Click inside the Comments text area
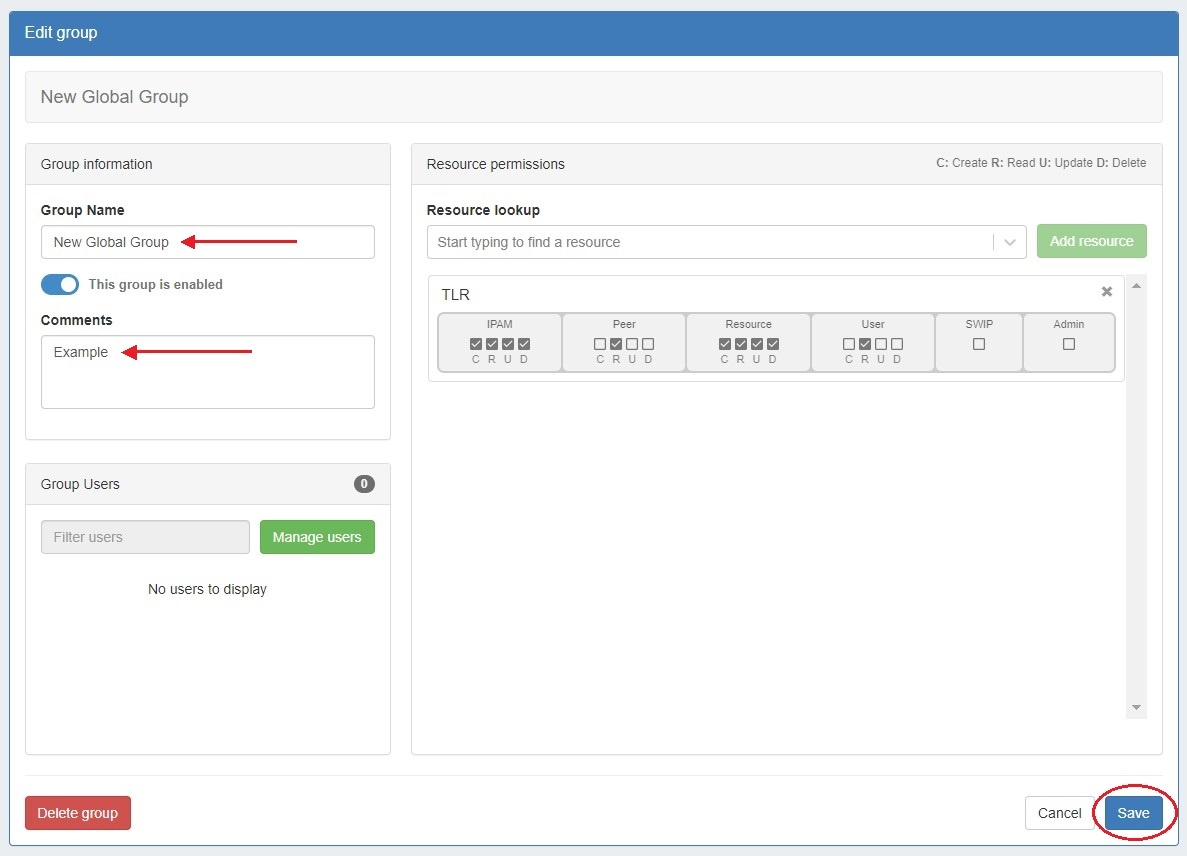The width and height of the screenshot is (1187, 856). (x=207, y=380)
